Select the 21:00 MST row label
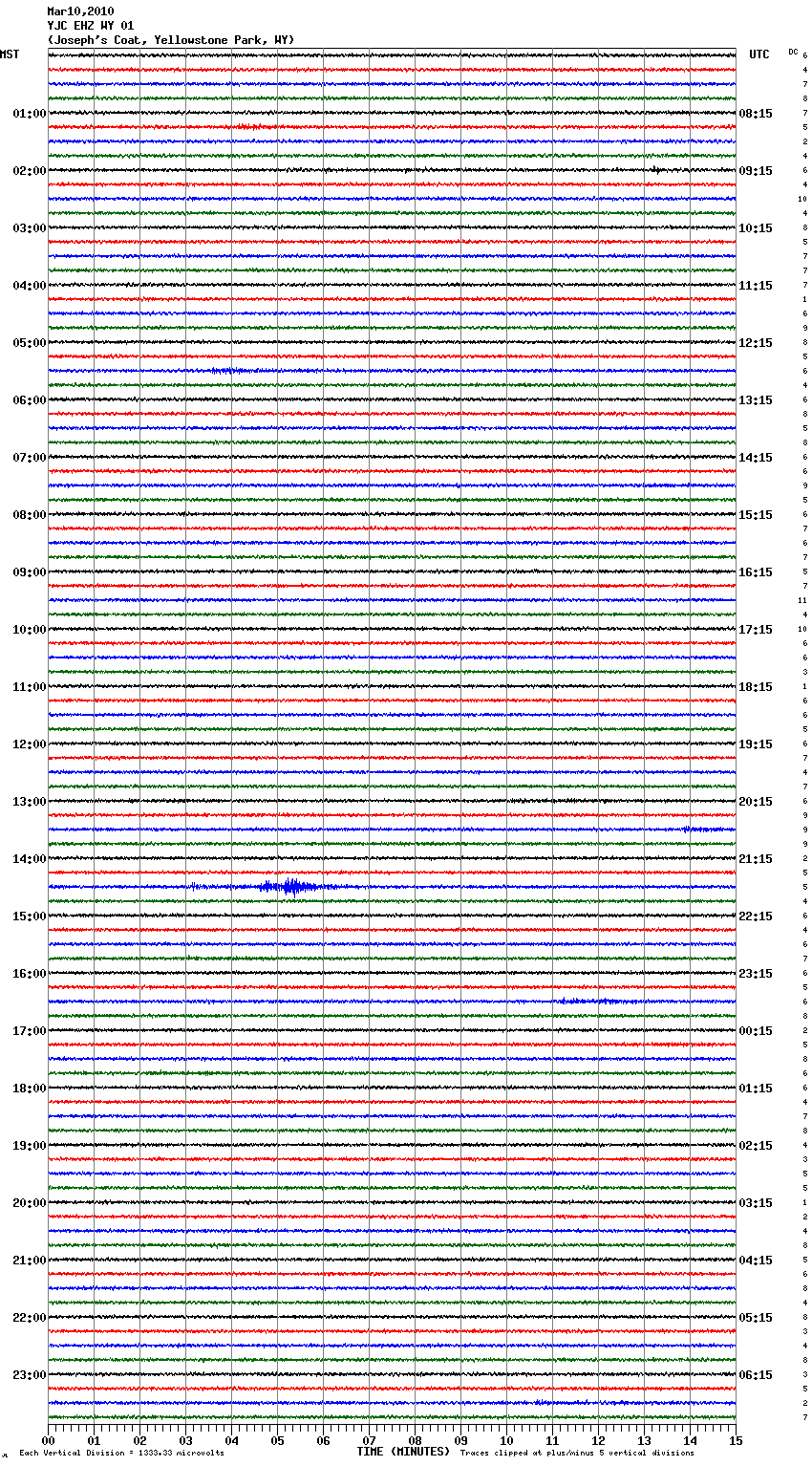This screenshot has height=1466, width=812. click(30, 1261)
